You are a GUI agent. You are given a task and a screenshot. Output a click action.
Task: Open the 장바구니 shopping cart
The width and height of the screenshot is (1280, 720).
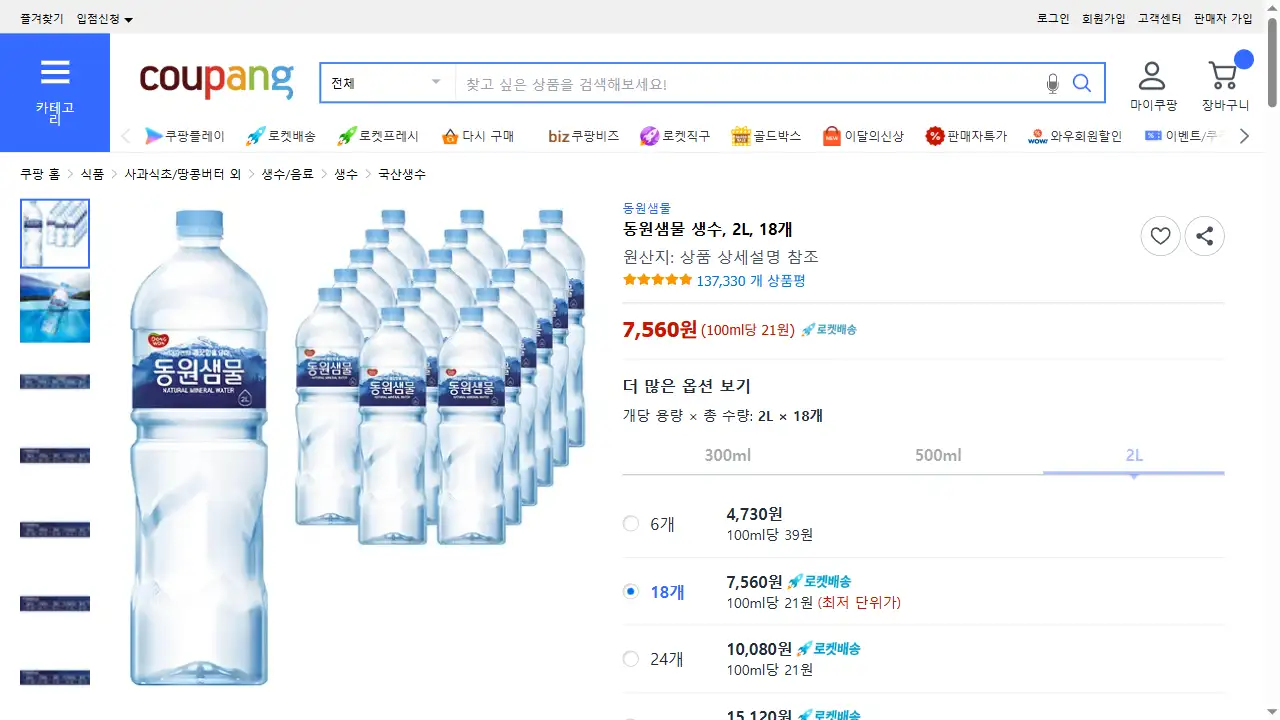pos(1225,86)
